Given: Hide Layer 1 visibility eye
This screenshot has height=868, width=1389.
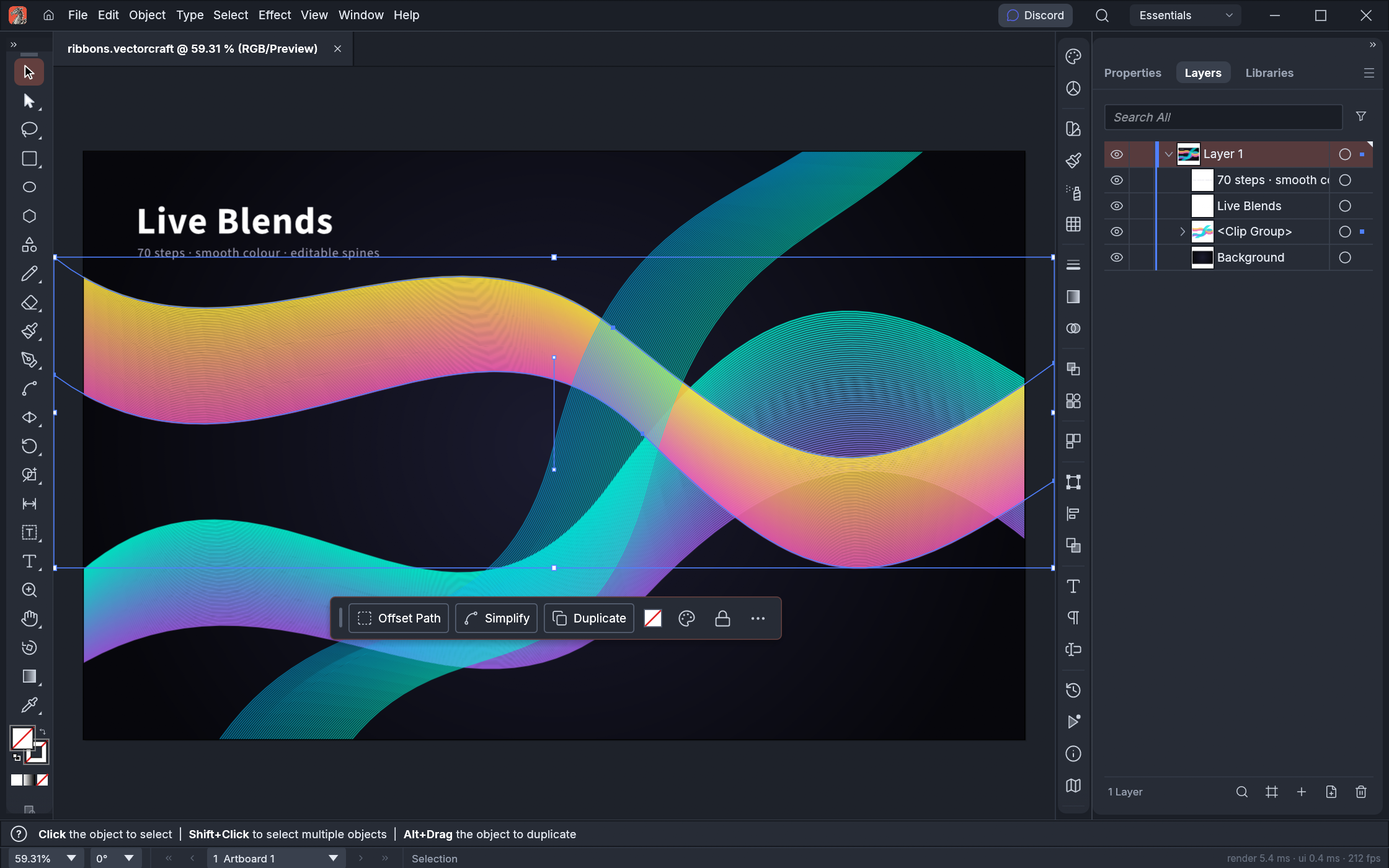Looking at the screenshot, I should pyautogui.click(x=1116, y=154).
